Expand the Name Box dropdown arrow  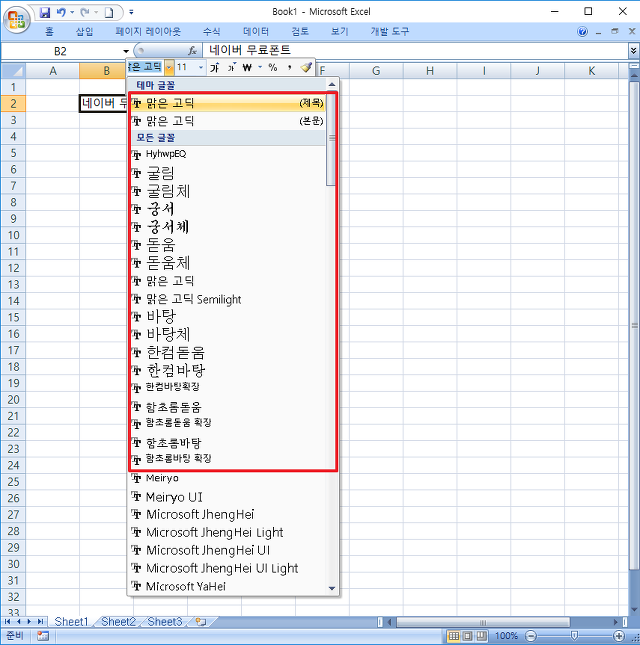click(126, 51)
